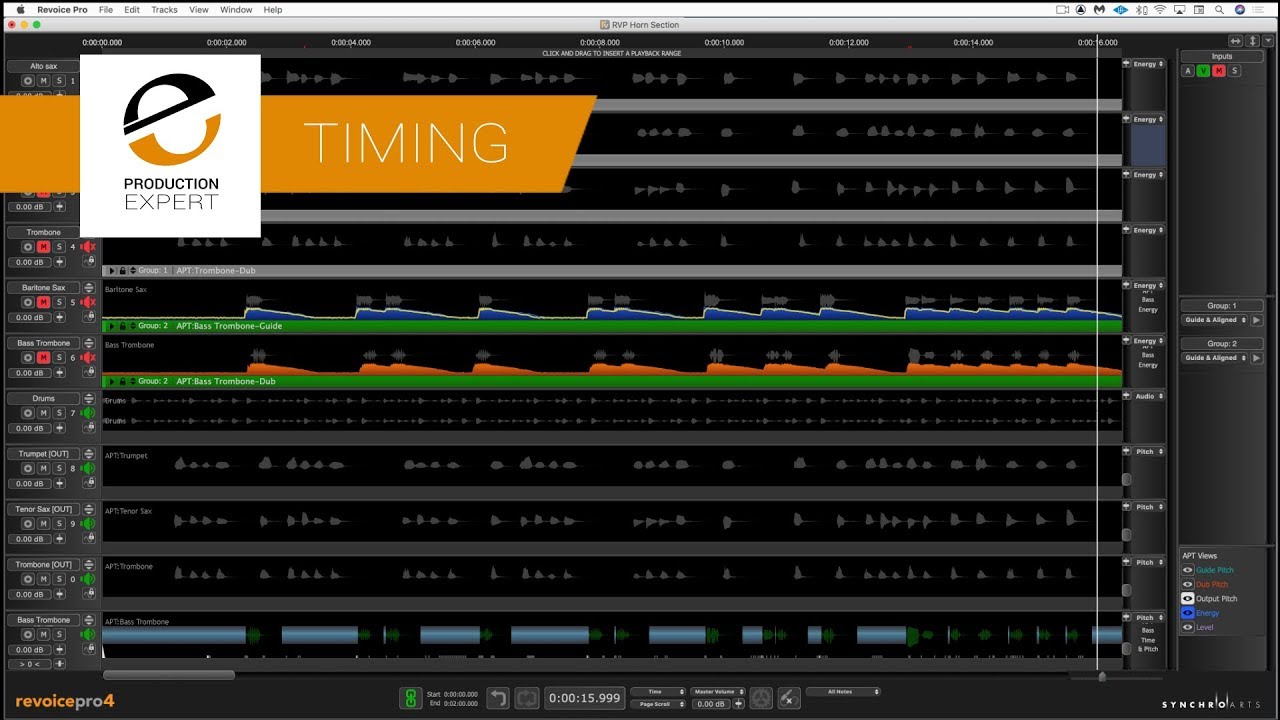Toggle the red M button under Inputs
The height and width of the screenshot is (720, 1280).
[x=1219, y=71]
